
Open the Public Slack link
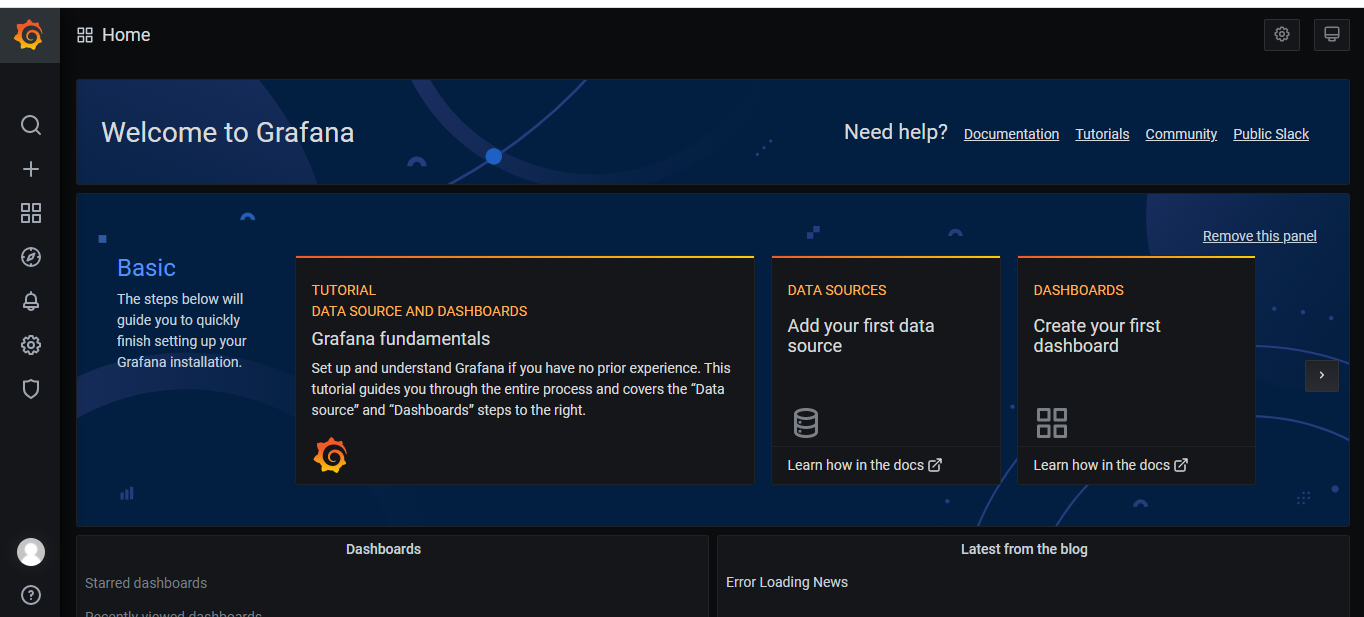(x=1271, y=134)
